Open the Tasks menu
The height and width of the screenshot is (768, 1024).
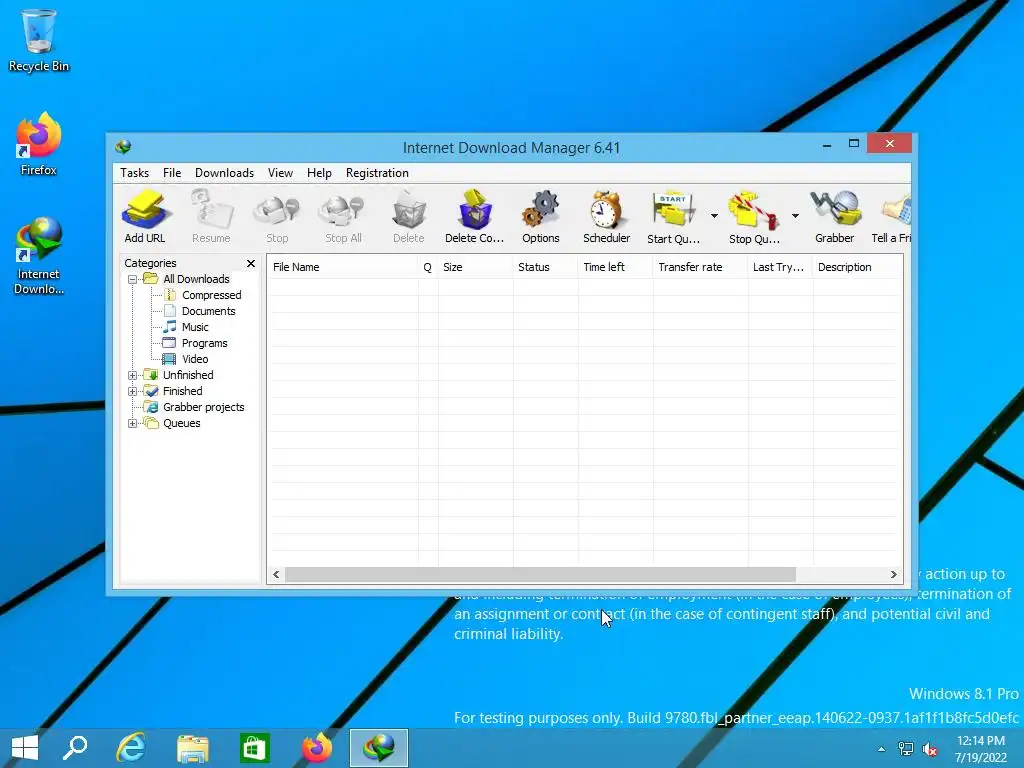click(x=135, y=173)
